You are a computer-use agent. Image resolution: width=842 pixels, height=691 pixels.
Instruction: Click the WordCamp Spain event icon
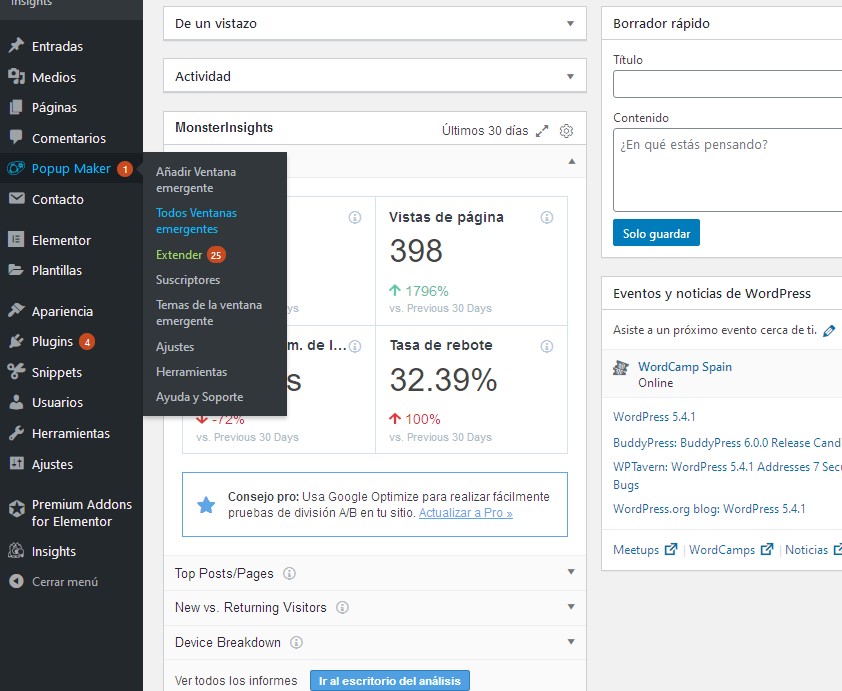[x=621, y=368]
